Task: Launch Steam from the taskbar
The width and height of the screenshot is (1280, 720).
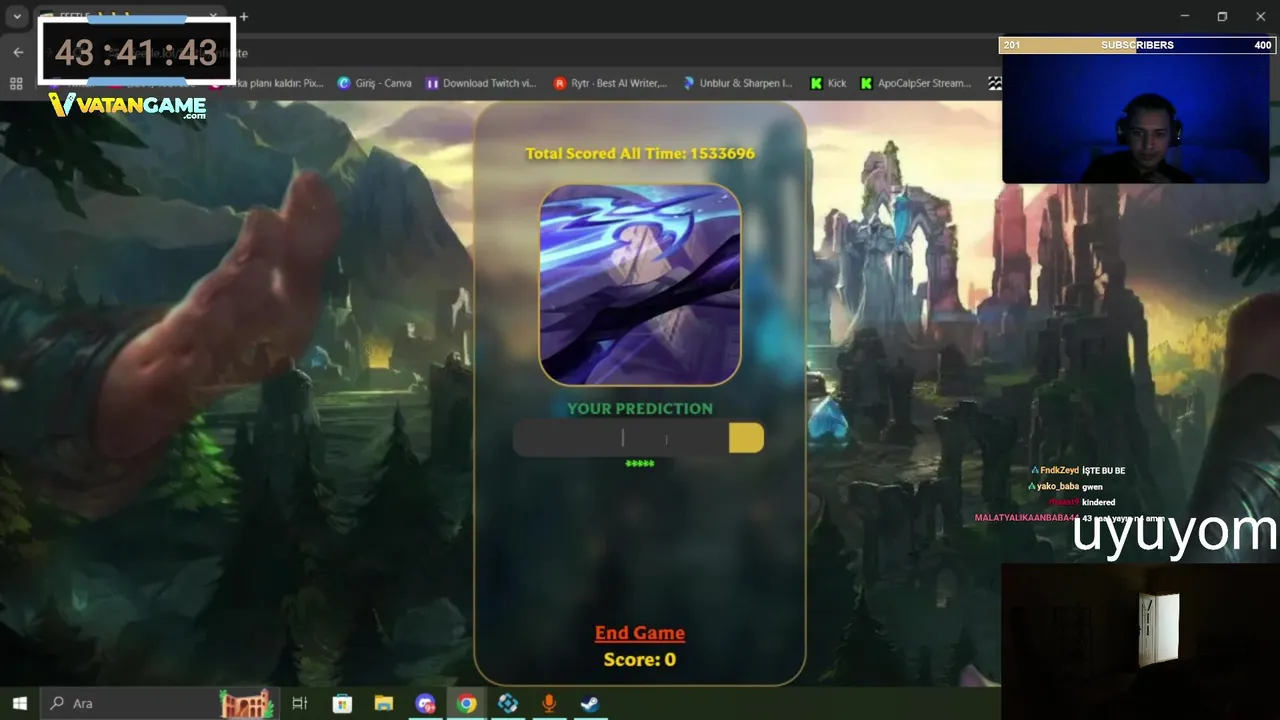Action: click(590, 703)
